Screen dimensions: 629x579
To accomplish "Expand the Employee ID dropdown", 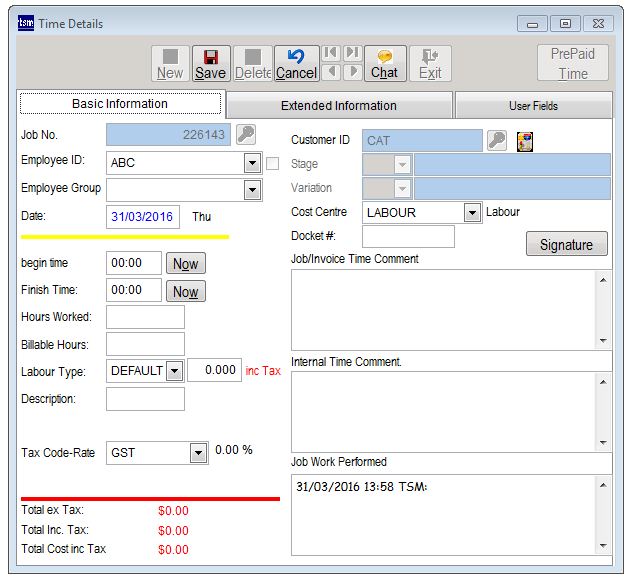I will click(x=252, y=163).
